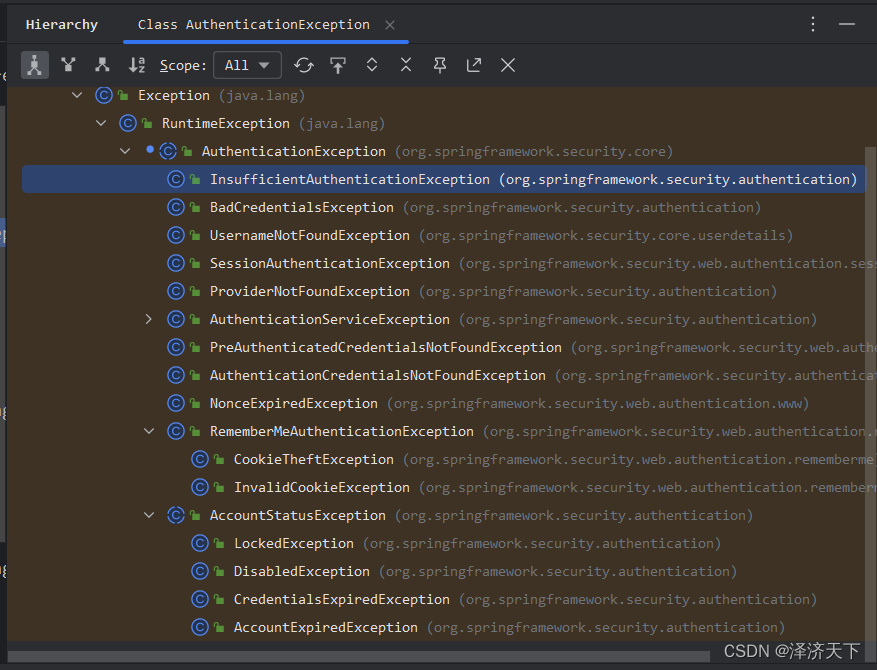Select CredentialsExpiredException row
877x670 pixels.
444,599
